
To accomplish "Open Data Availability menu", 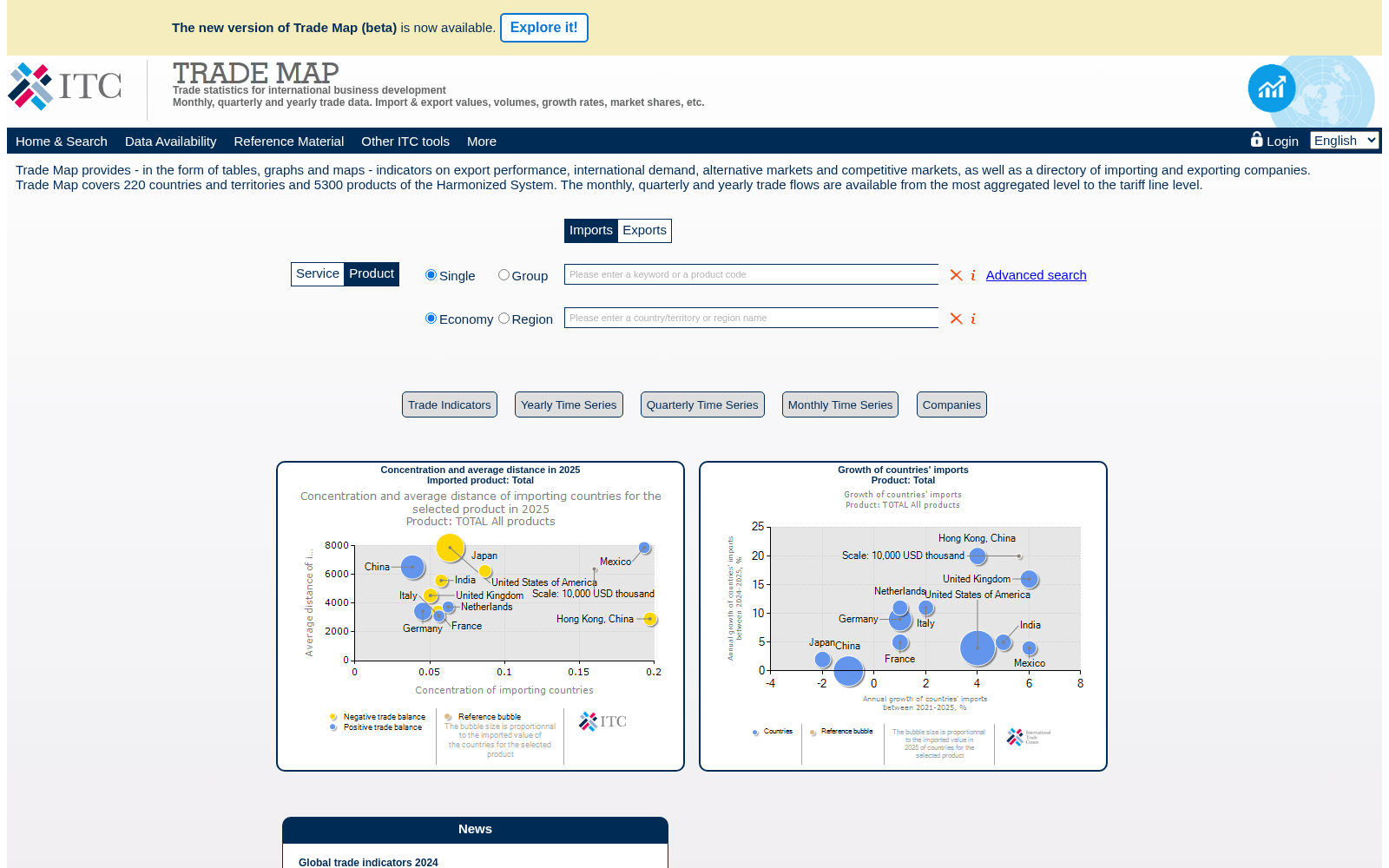I will (x=170, y=141).
